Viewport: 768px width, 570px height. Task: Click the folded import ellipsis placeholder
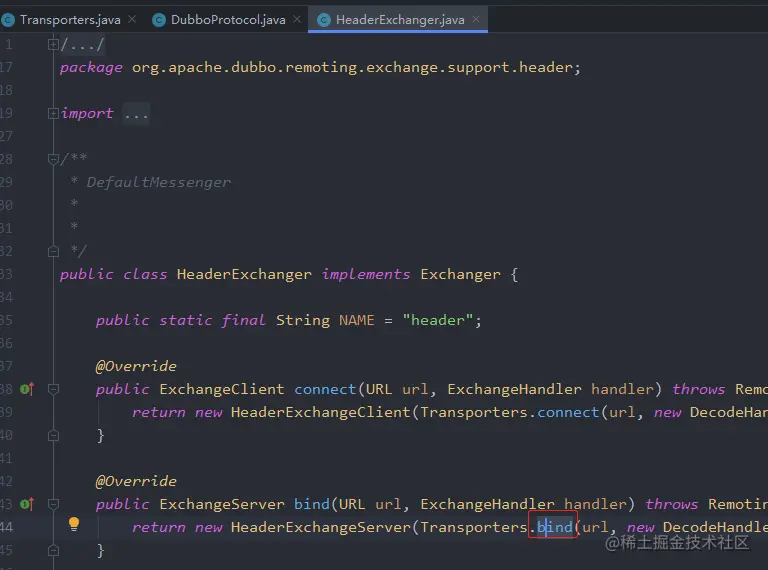(x=136, y=114)
